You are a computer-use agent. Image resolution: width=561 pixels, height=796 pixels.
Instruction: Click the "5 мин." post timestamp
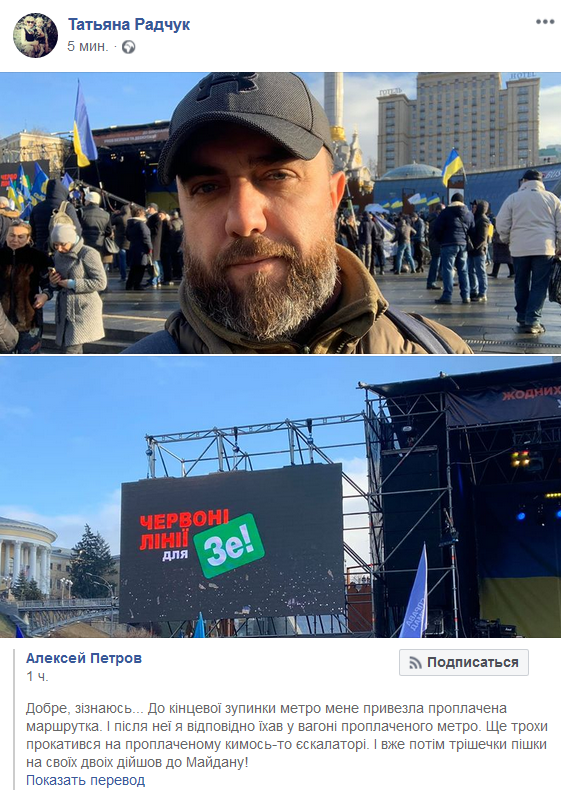88,47
